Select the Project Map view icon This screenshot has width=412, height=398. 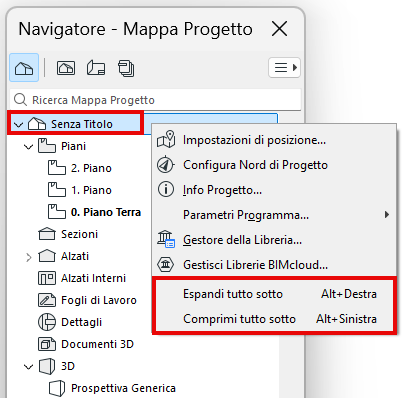pos(24,68)
